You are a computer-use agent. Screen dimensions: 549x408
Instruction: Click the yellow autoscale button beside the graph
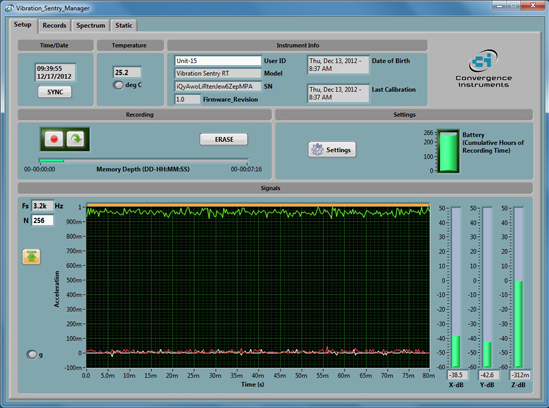[x=32, y=257]
